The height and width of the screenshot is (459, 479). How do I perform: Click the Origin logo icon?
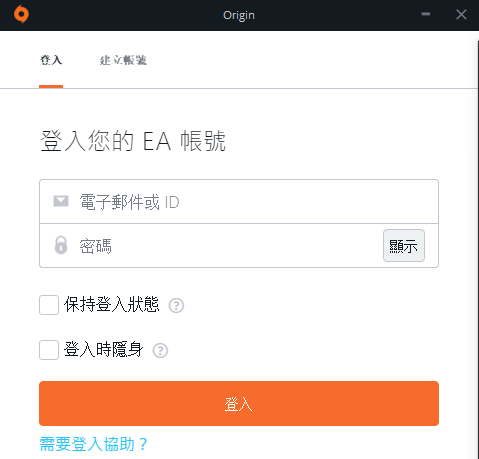pyautogui.click(x=21, y=14)
